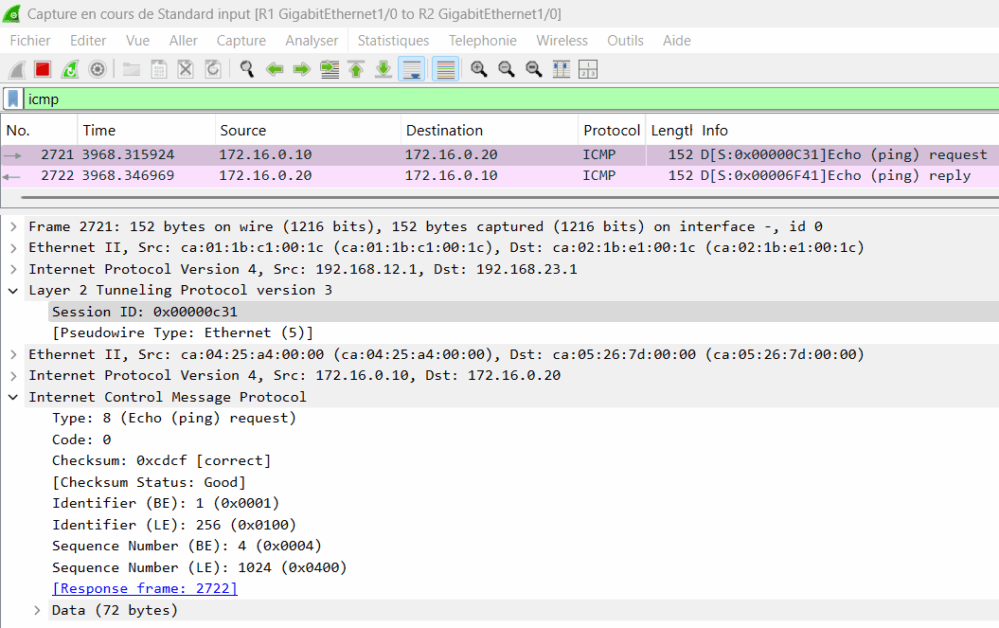Stop the running capture with red square
The height and width of the screenshot is (628, 999).
tap(43, 69)
